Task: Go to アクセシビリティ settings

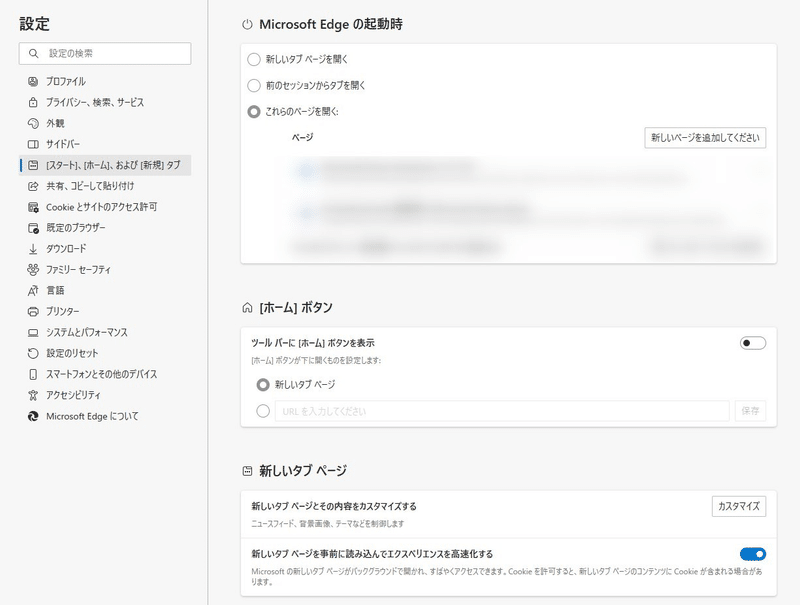Action: 105,395
